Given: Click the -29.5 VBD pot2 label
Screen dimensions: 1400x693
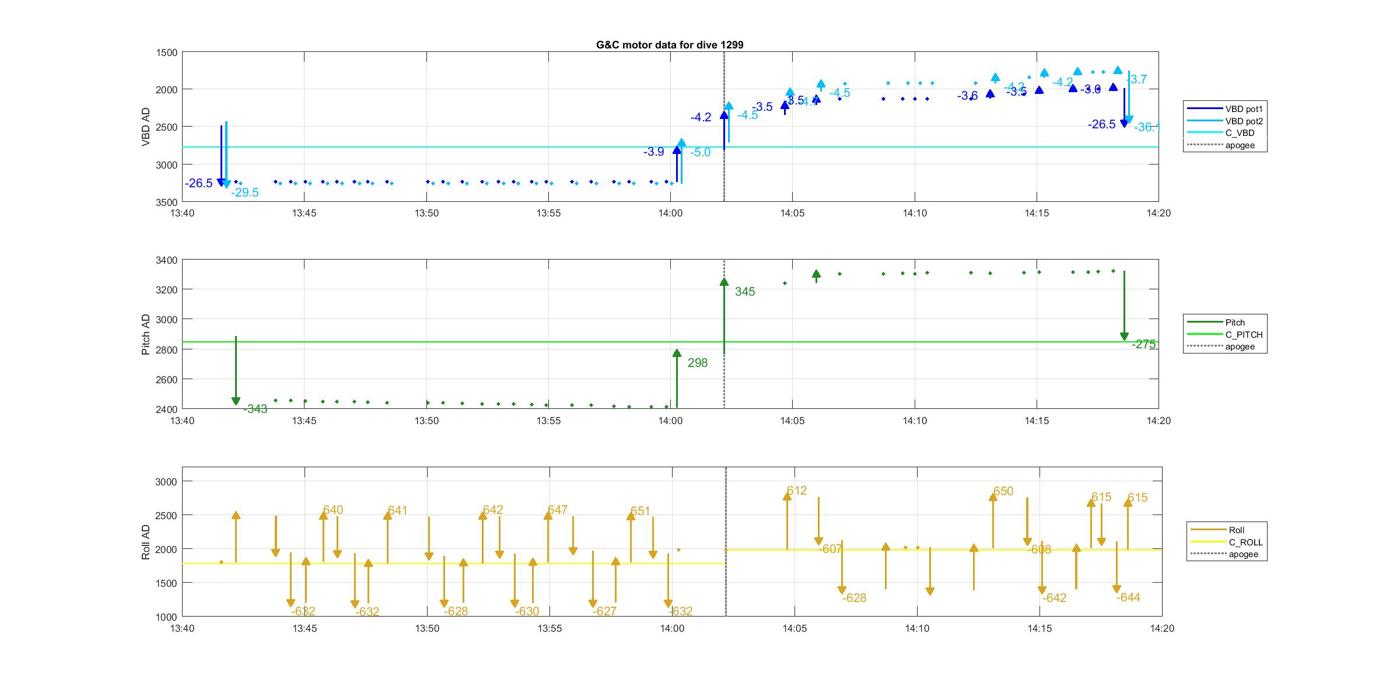Looking at the screenshot, I should coord(245,192).
